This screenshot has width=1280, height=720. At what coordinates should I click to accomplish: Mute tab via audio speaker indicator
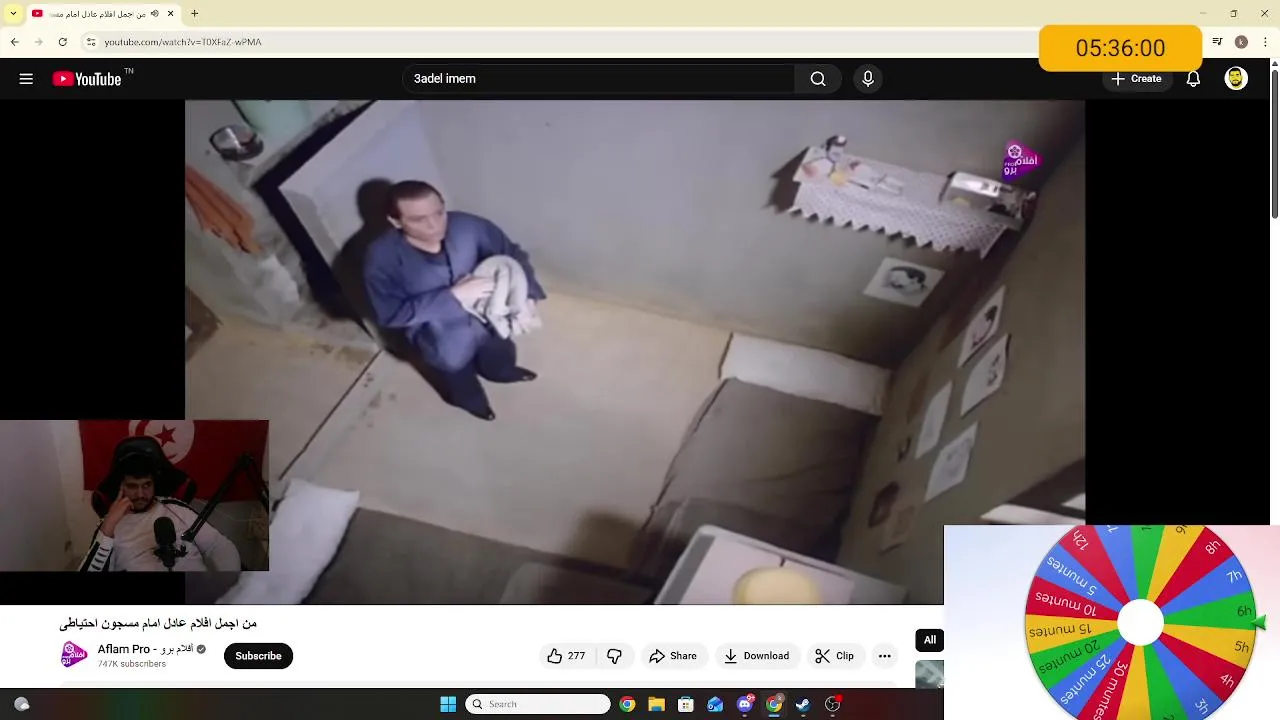(x=155, y=14)
